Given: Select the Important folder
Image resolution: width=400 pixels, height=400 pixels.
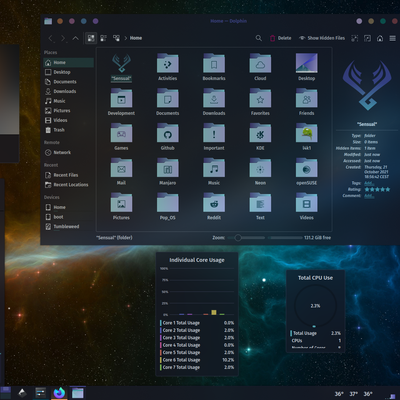Looking at the screenshot, I should [214, 133].
